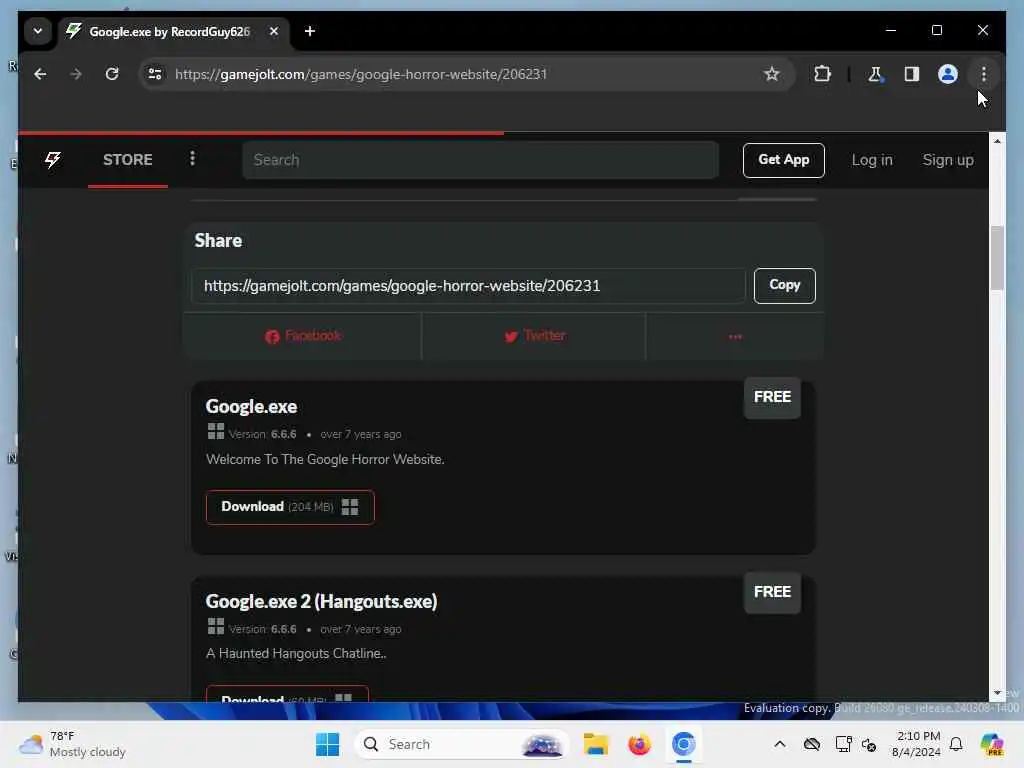The height and width of the screenshot is (768, 1024).
Task: Click the Game Jolt lightning logo
Action: coord(53,159)
